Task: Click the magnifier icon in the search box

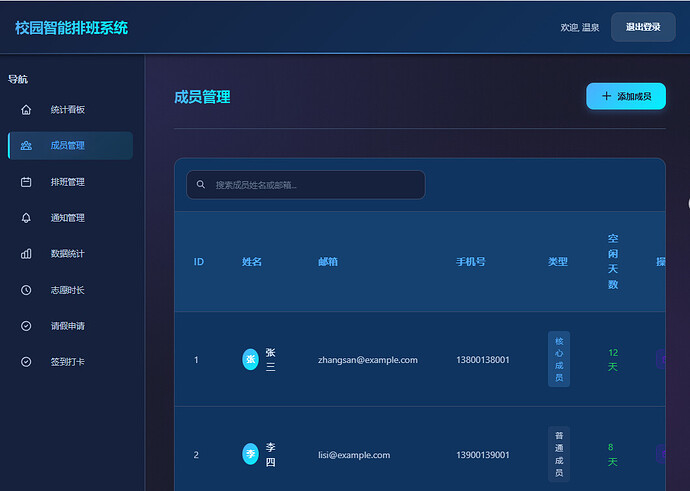Action: pos(201,185)
